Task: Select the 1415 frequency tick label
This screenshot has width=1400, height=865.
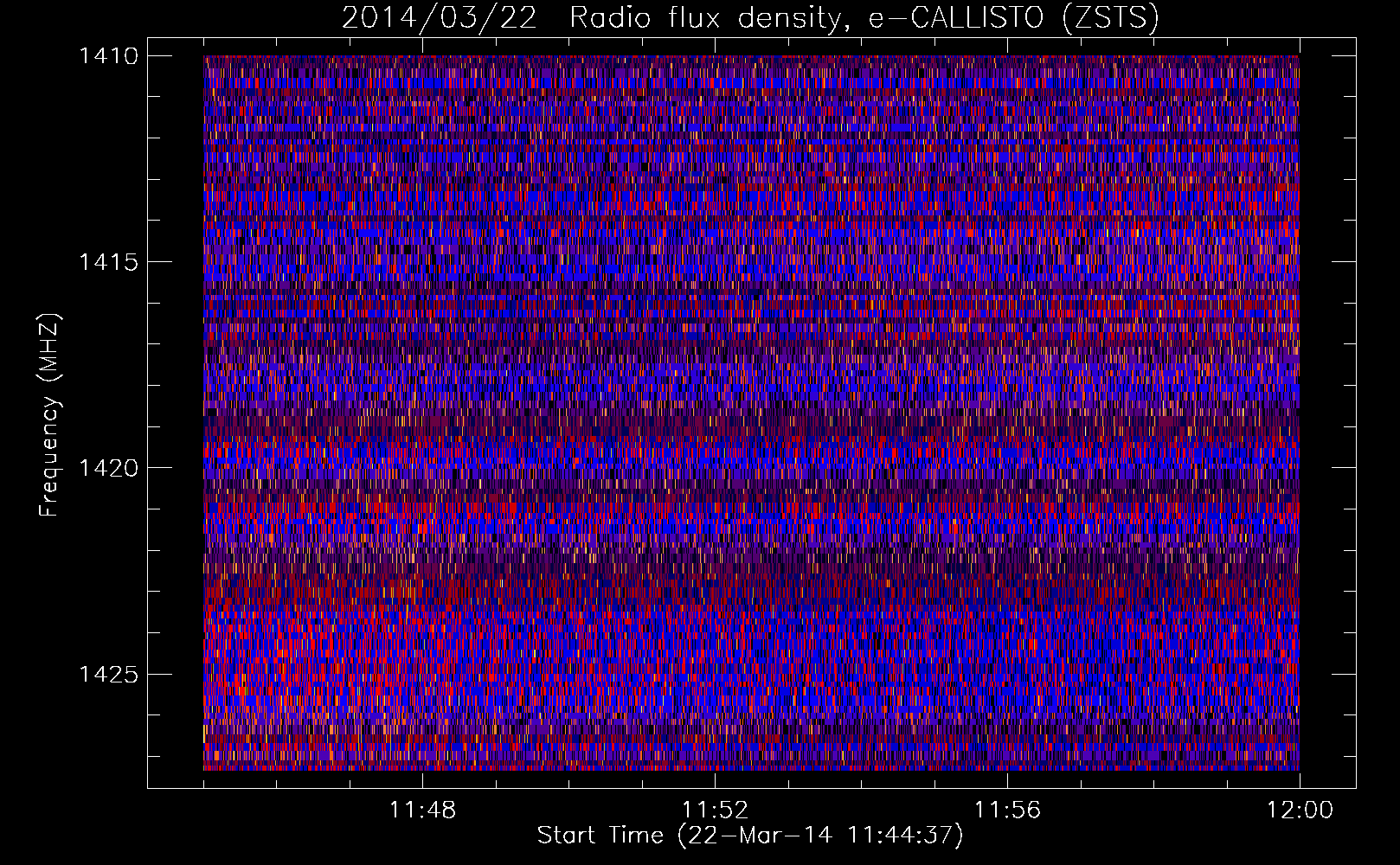Action: pos(109,262)
